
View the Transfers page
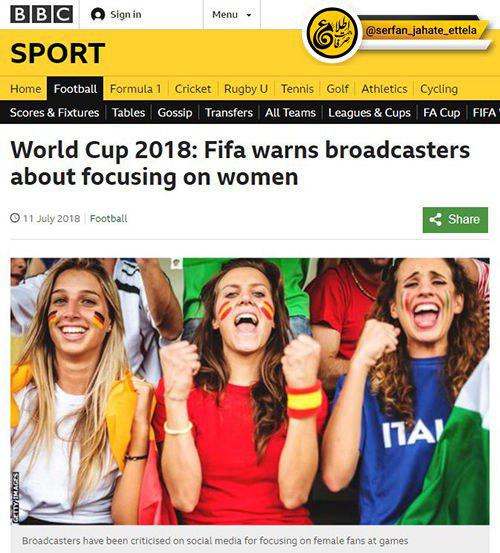click(x=229, y=113)
